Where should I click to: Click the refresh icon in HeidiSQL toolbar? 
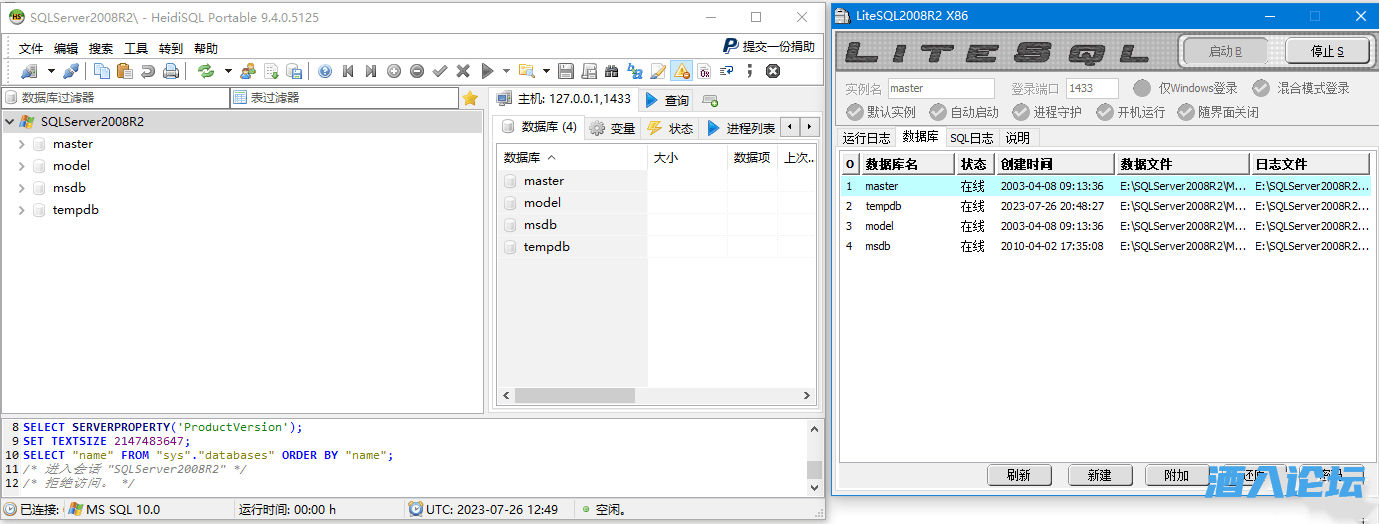click(x=206, y=71)
